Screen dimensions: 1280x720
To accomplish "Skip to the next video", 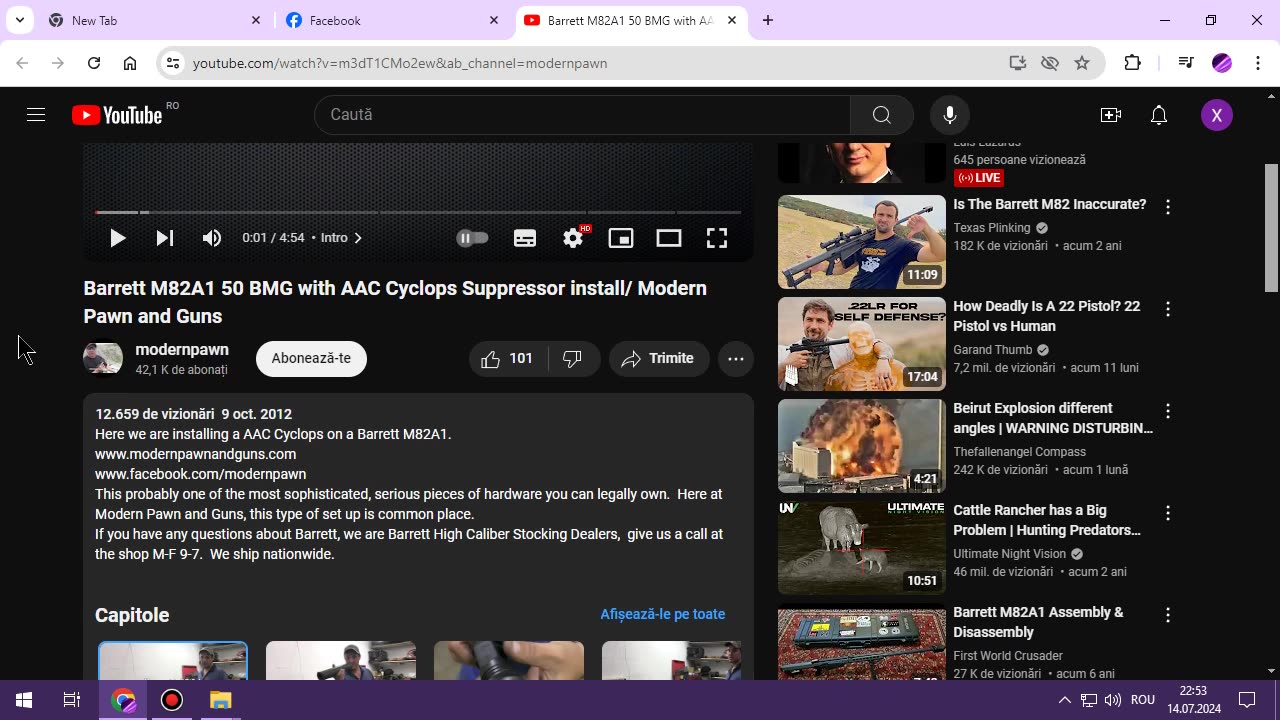I will coord(165,238).
